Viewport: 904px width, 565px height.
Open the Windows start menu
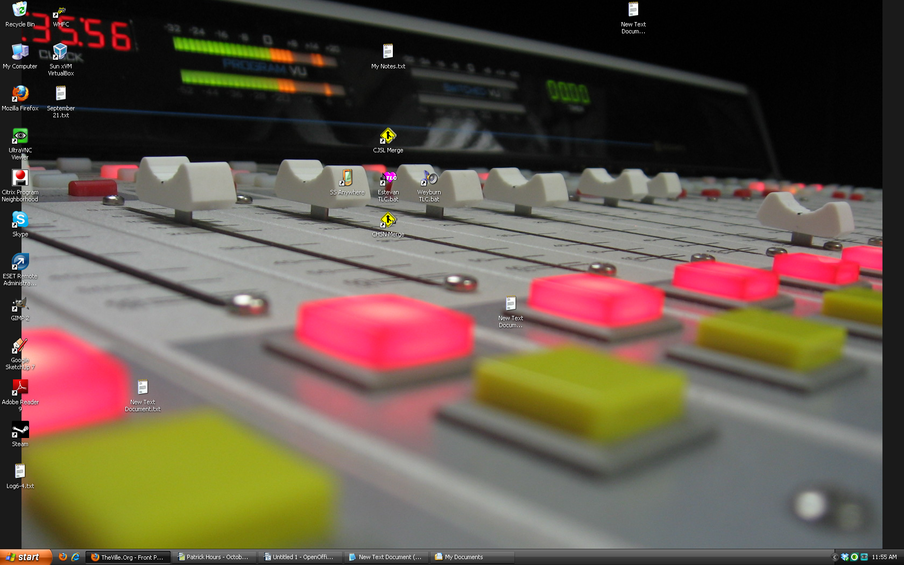26,557
